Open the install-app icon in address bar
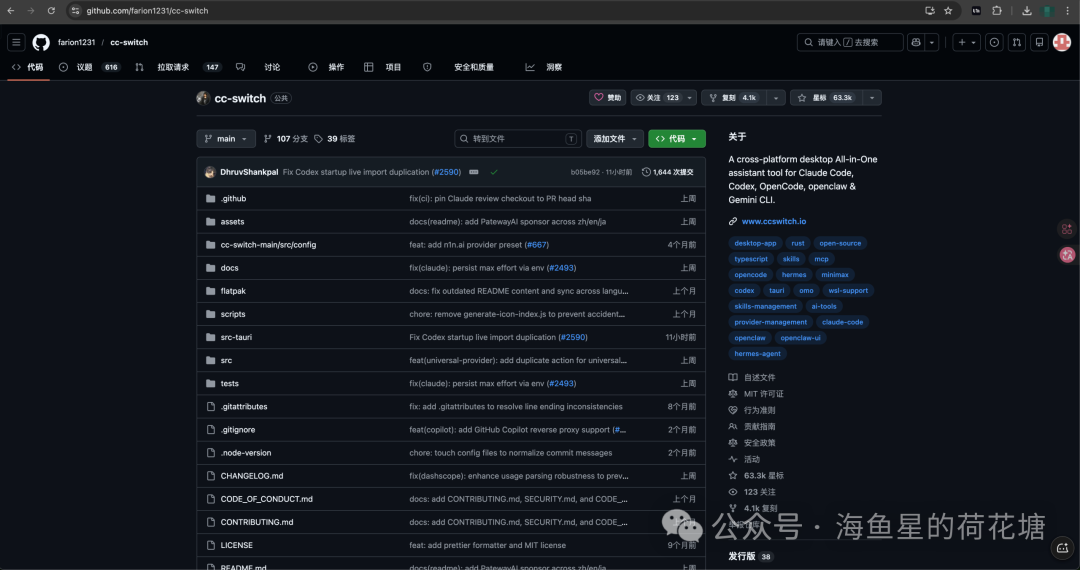1080x570 pixels. pyautogui.click(x=930, y=10)
